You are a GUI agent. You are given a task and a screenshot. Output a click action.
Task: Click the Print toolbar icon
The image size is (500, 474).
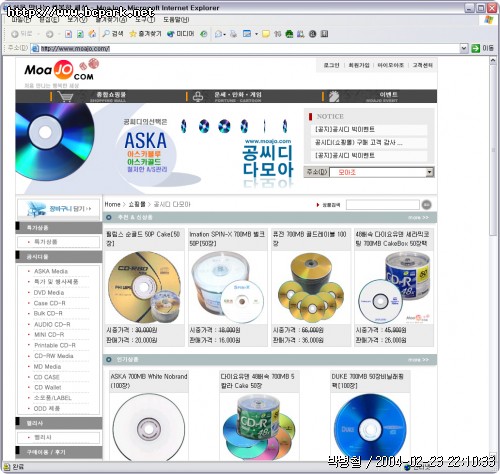tap(233, 34)
